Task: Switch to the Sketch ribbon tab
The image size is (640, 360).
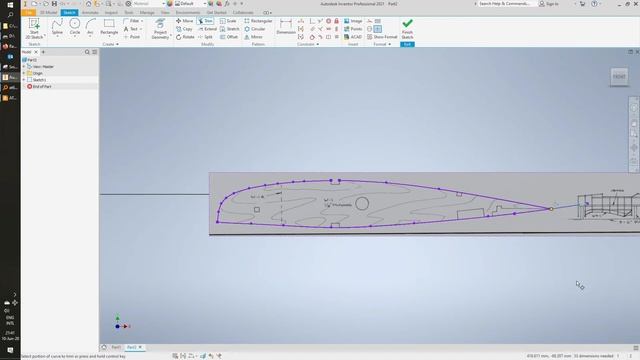Action: tap(69, 13)
